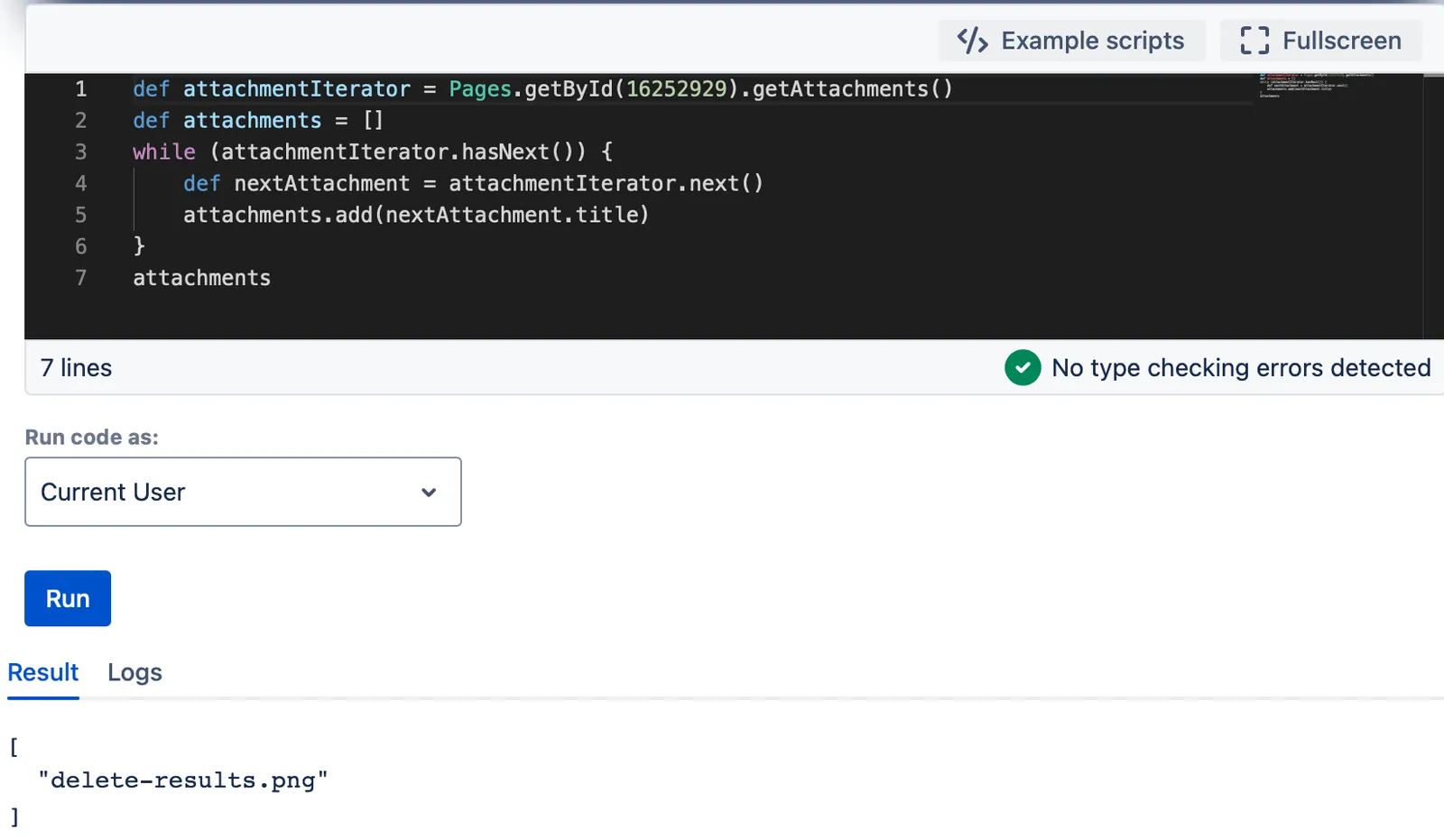Click the 'Pages' class name in line 1
This screenshot has width=1444, height=840.
tap(480, 88)
